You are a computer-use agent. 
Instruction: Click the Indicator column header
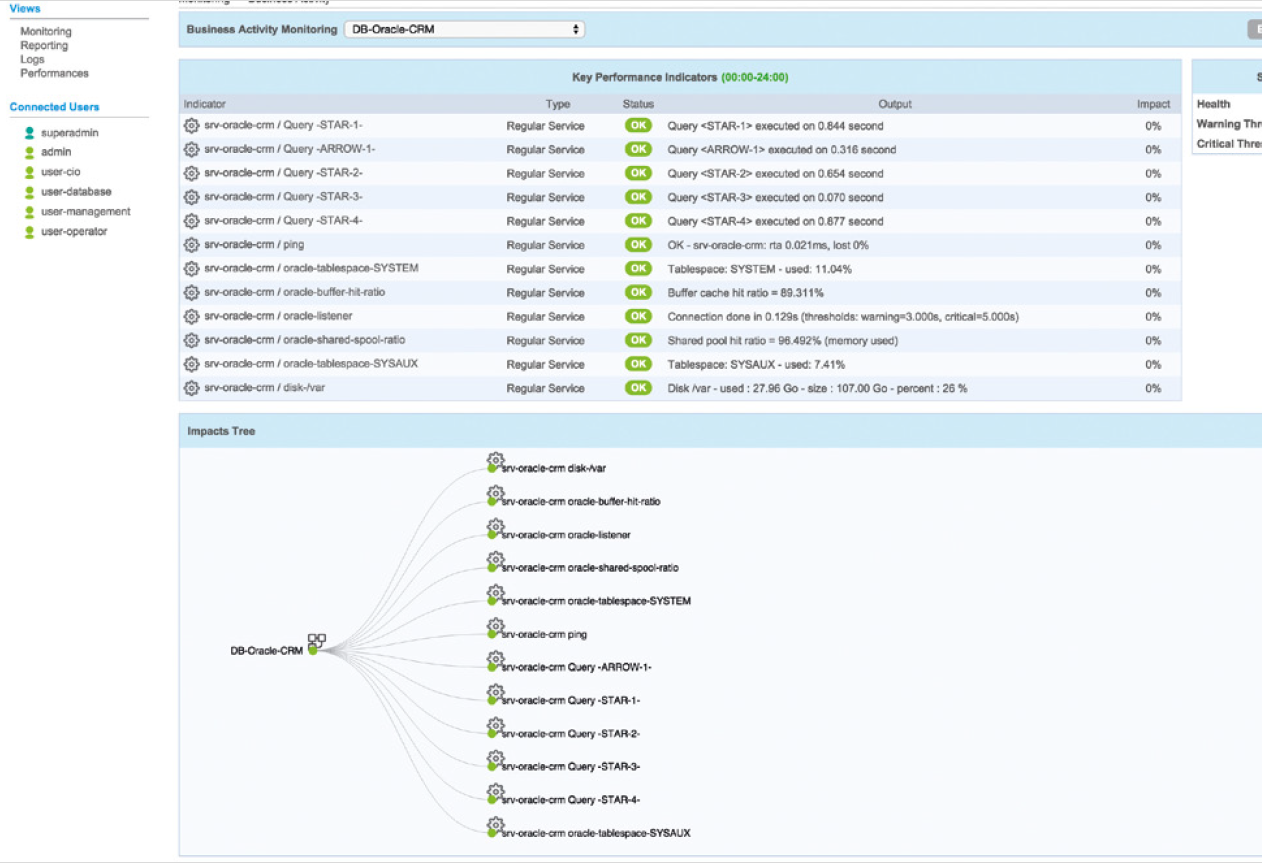(x=205, y=104)
